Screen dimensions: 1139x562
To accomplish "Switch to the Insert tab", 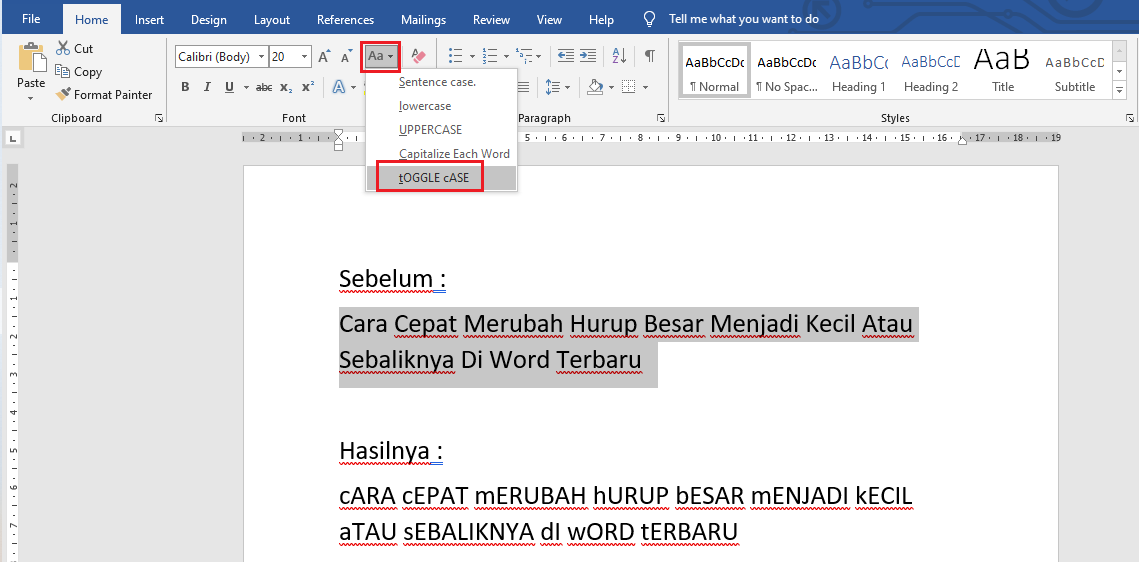I will (149, 20).
